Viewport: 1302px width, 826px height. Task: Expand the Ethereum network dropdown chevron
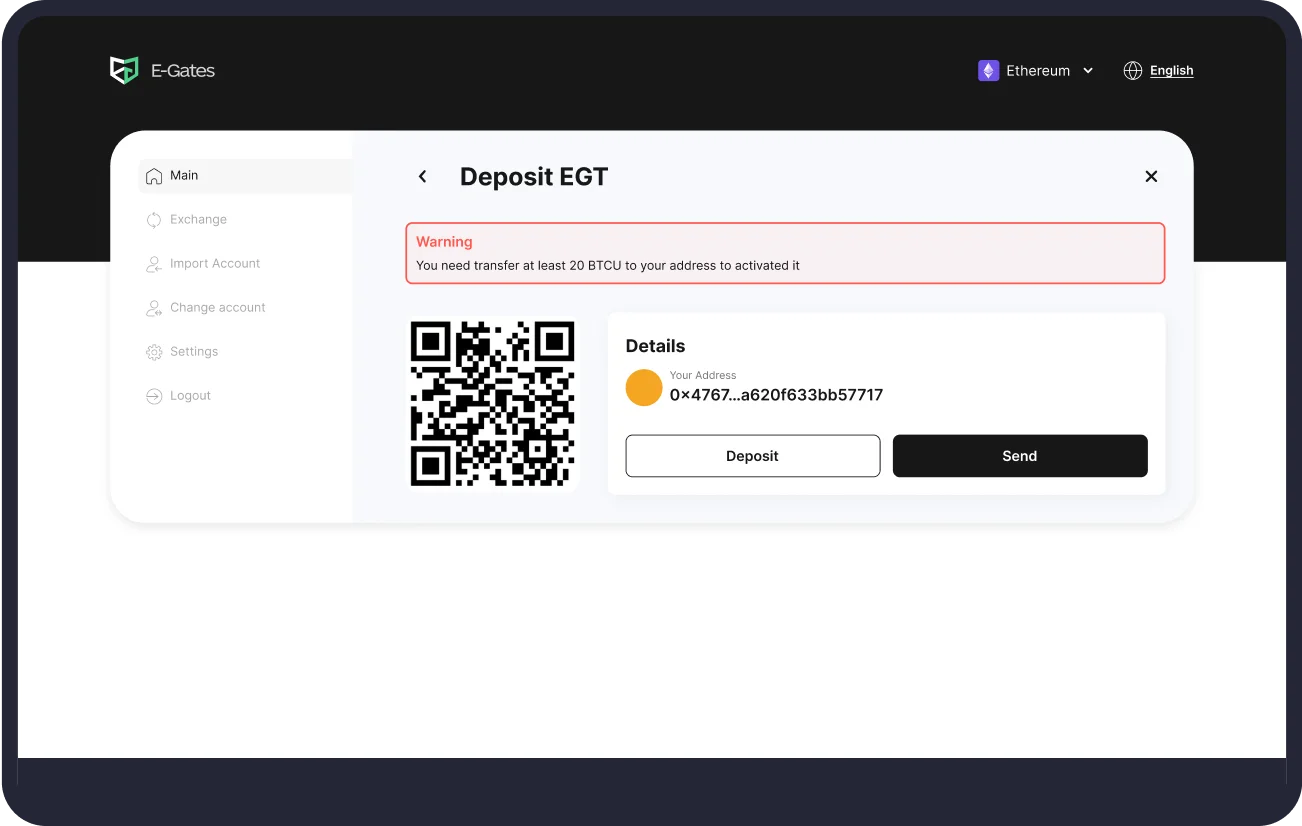tap(1088, 71)
